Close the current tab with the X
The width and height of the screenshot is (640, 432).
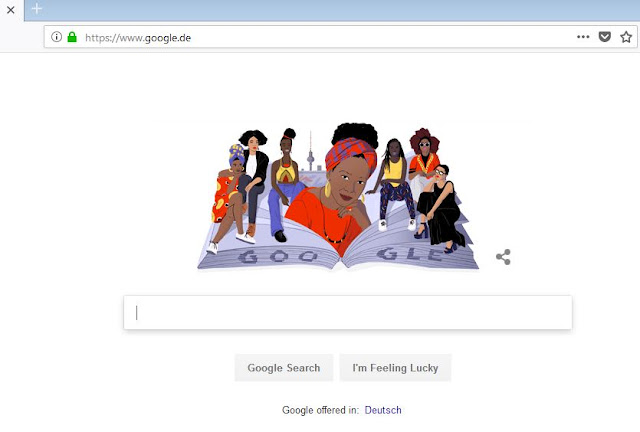click(x=11, y=10)
